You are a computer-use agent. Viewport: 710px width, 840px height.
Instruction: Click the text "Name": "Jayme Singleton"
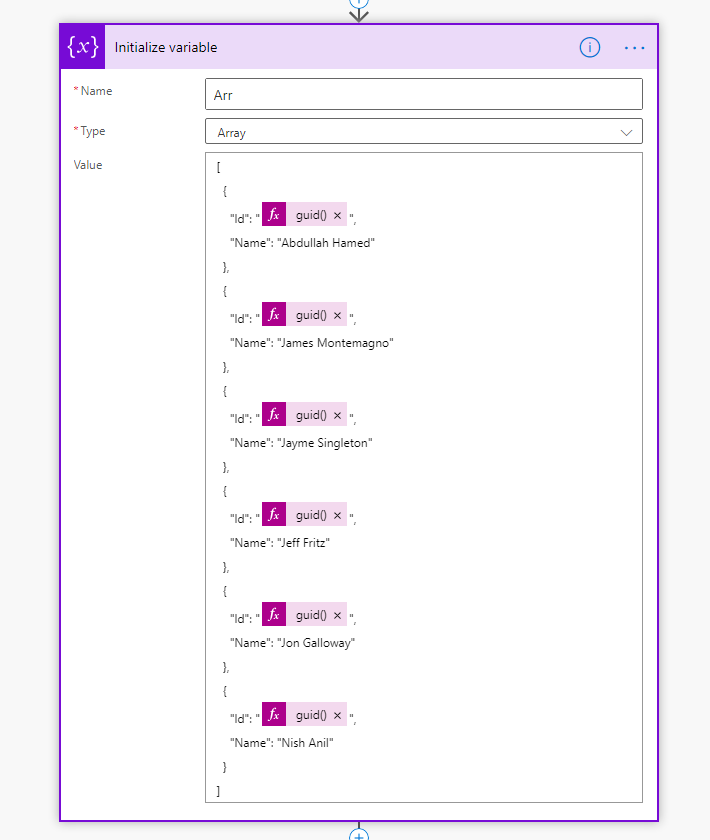(x=301, y=443)
